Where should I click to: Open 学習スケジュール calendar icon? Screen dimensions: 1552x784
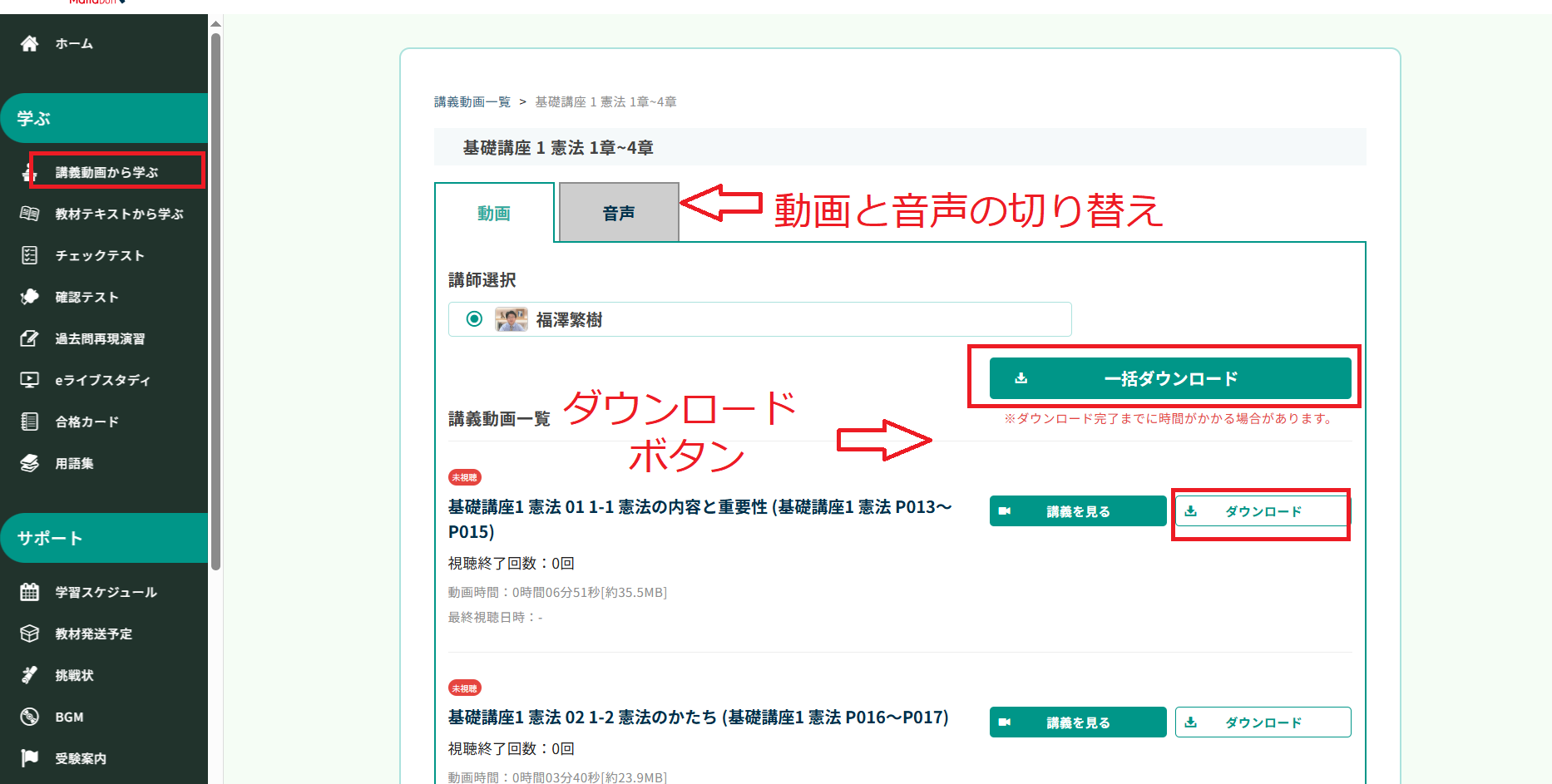(30, 592)
